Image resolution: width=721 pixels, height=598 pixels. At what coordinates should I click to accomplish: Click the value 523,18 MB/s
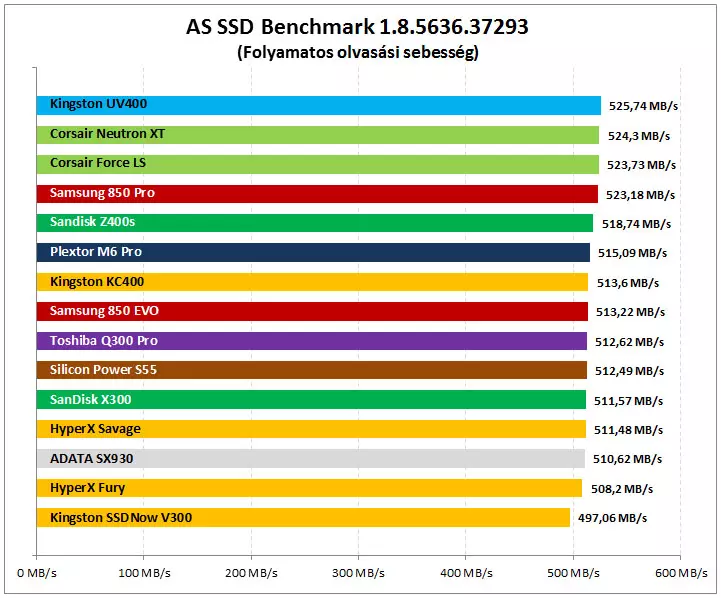tap(641, 195)
